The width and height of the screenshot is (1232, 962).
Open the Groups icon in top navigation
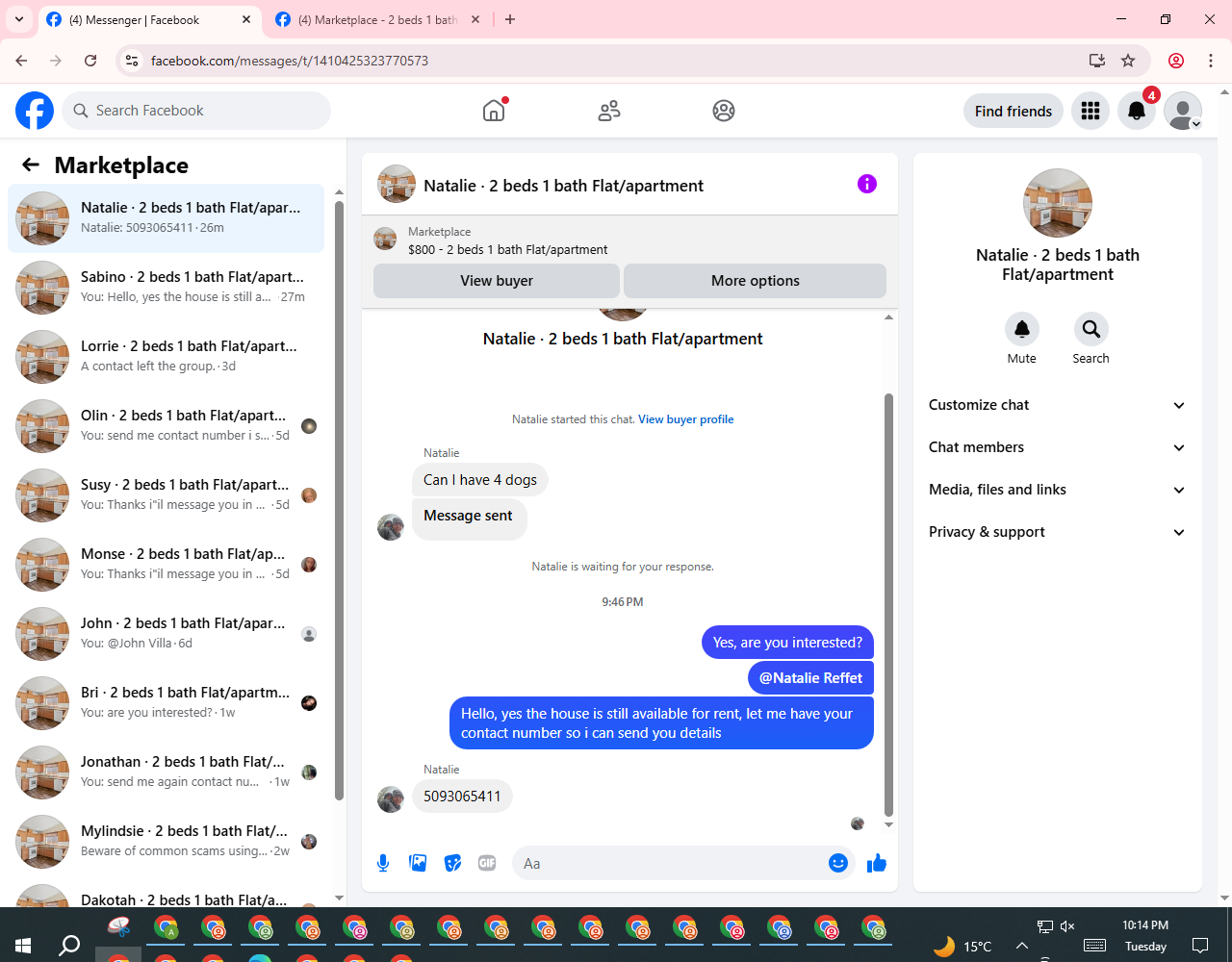pyautogui.click(x=724, y=111)
